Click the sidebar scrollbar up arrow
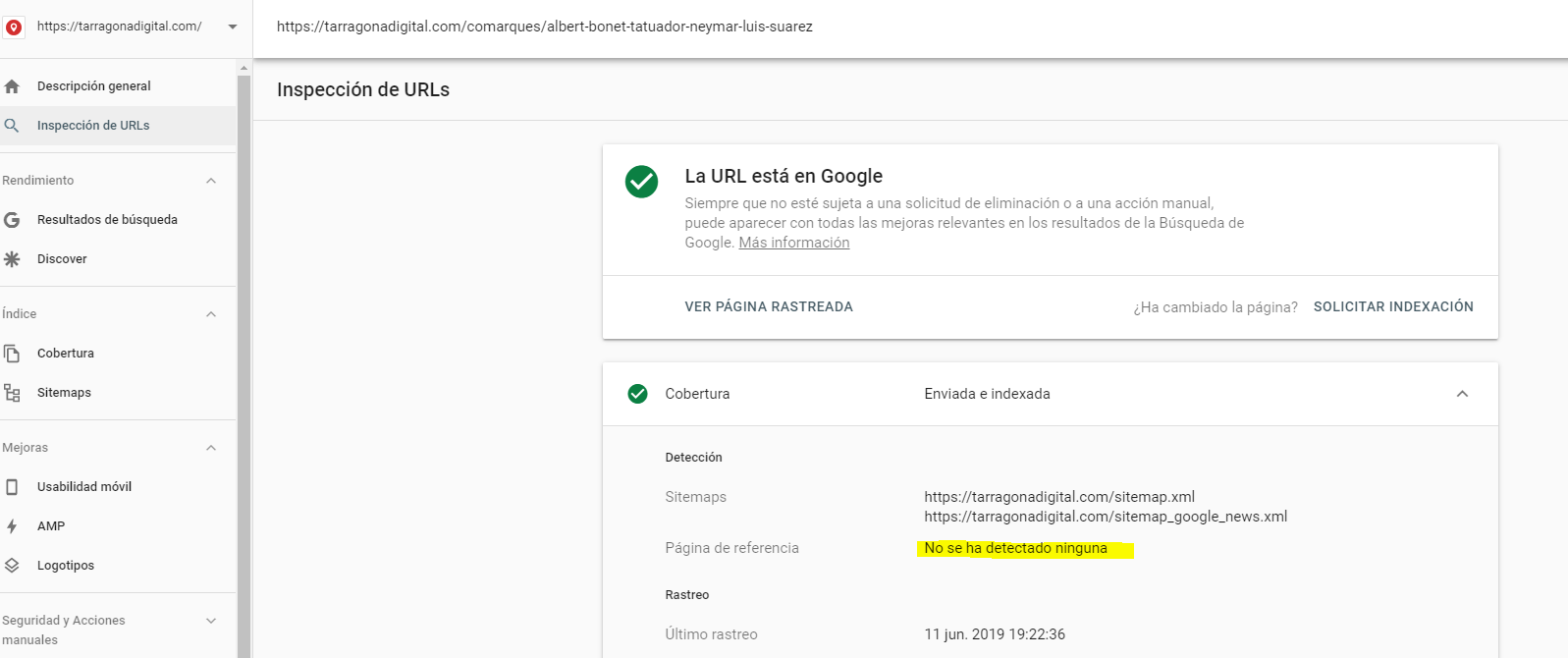This screenshot has height=658, width=1568. click(243, 68)
